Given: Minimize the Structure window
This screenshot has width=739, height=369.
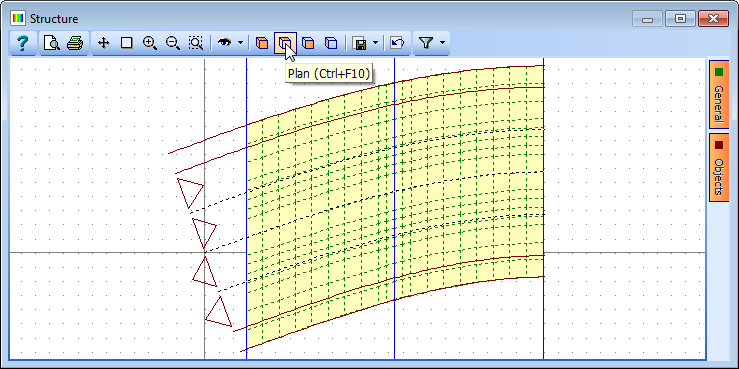Looking at the screenshot, I should 648,19.
